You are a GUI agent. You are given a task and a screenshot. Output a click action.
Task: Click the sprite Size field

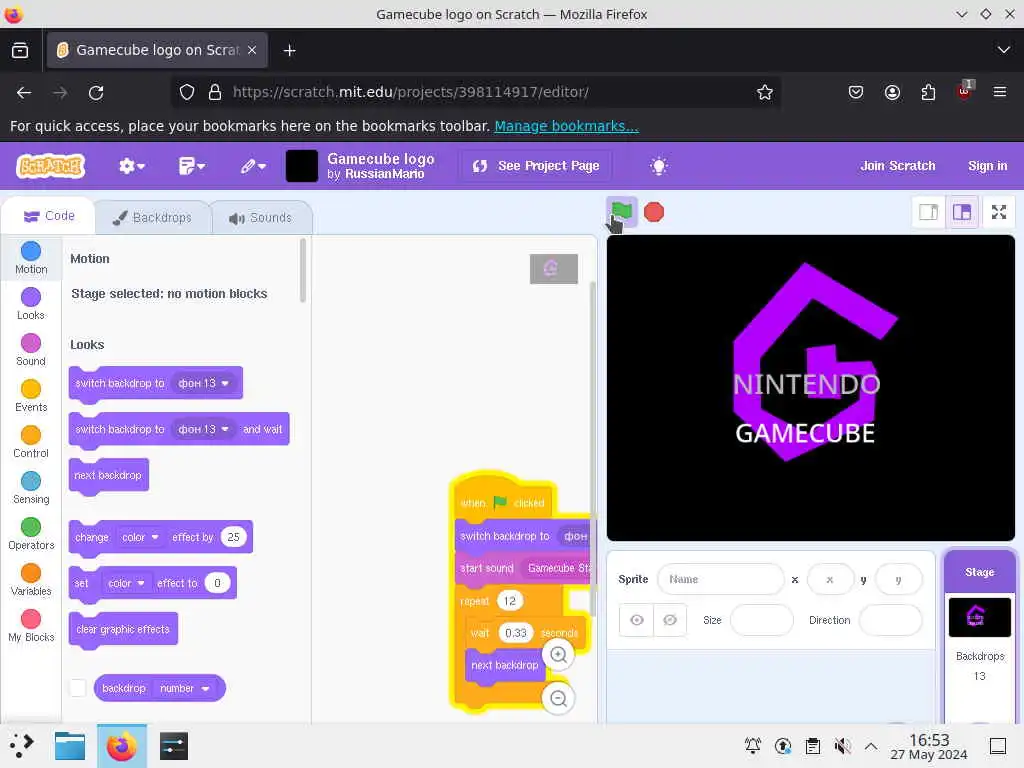761,620
